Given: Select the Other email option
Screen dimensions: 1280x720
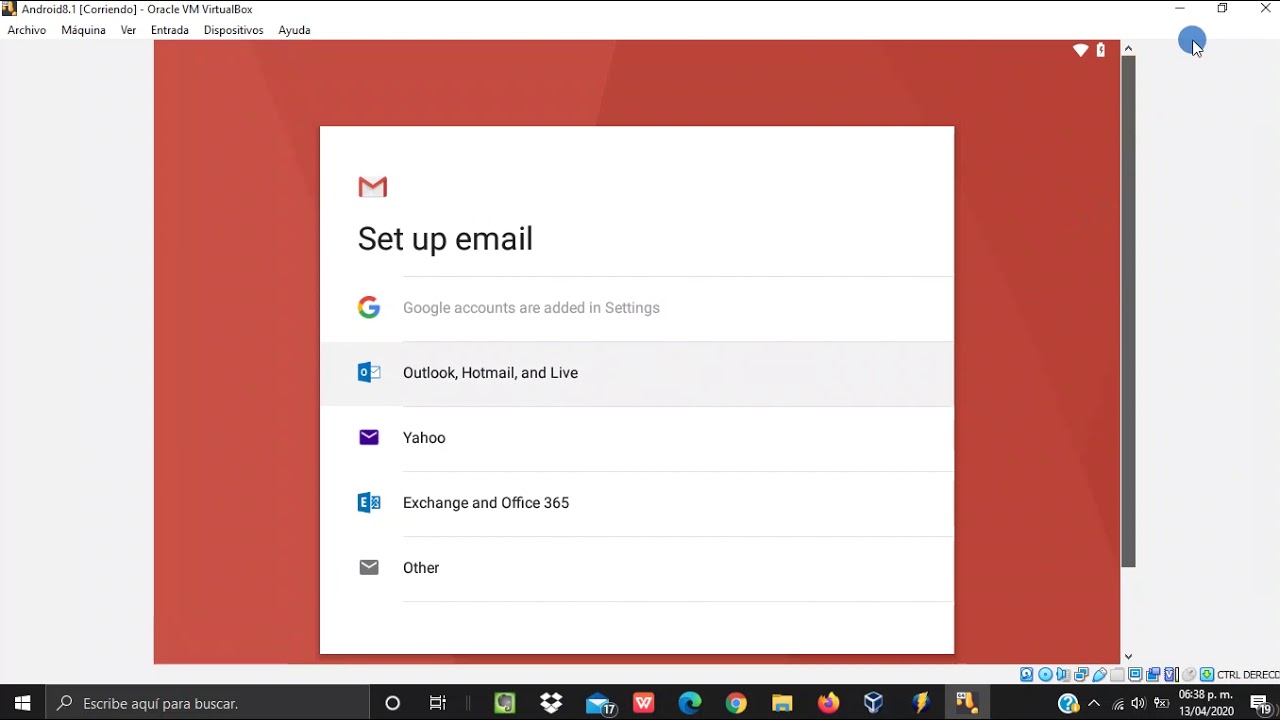Looking at the screenshot, I should 637,568.
